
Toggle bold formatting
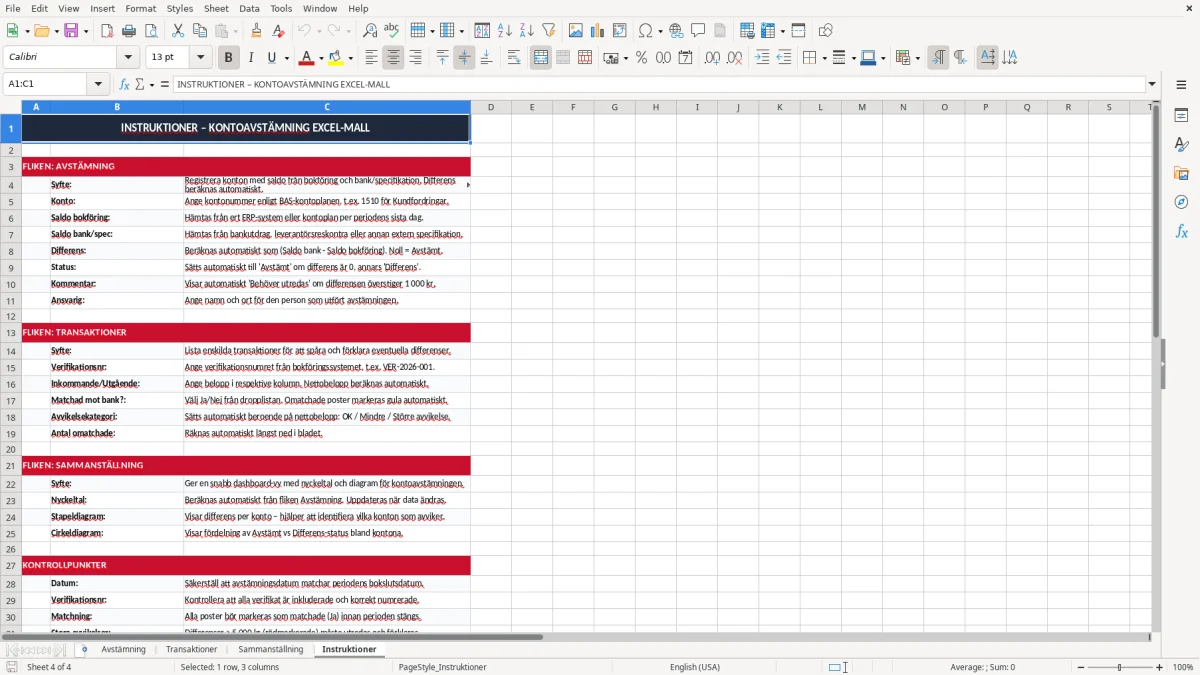pyautogui.click(x=228, y=58)
